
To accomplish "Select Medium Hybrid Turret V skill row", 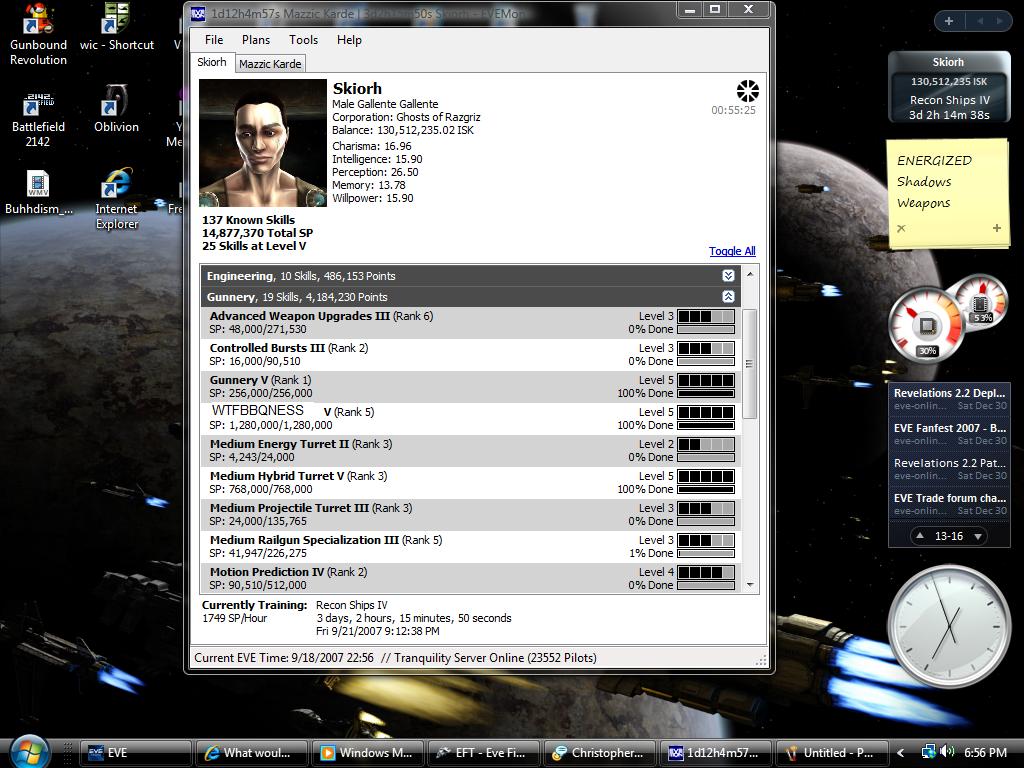I will click(x=471, y=483).
